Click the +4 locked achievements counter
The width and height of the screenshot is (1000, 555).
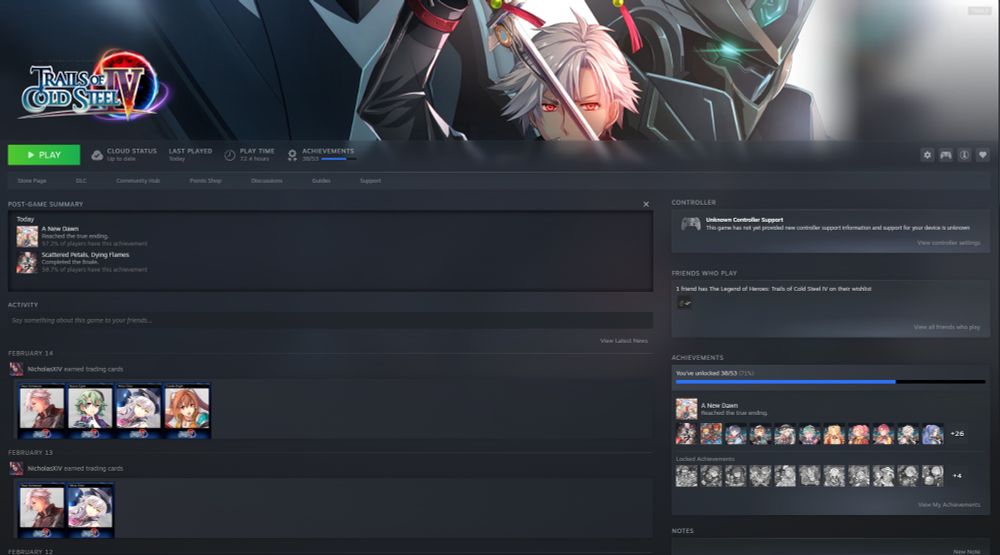coord(957,476)
